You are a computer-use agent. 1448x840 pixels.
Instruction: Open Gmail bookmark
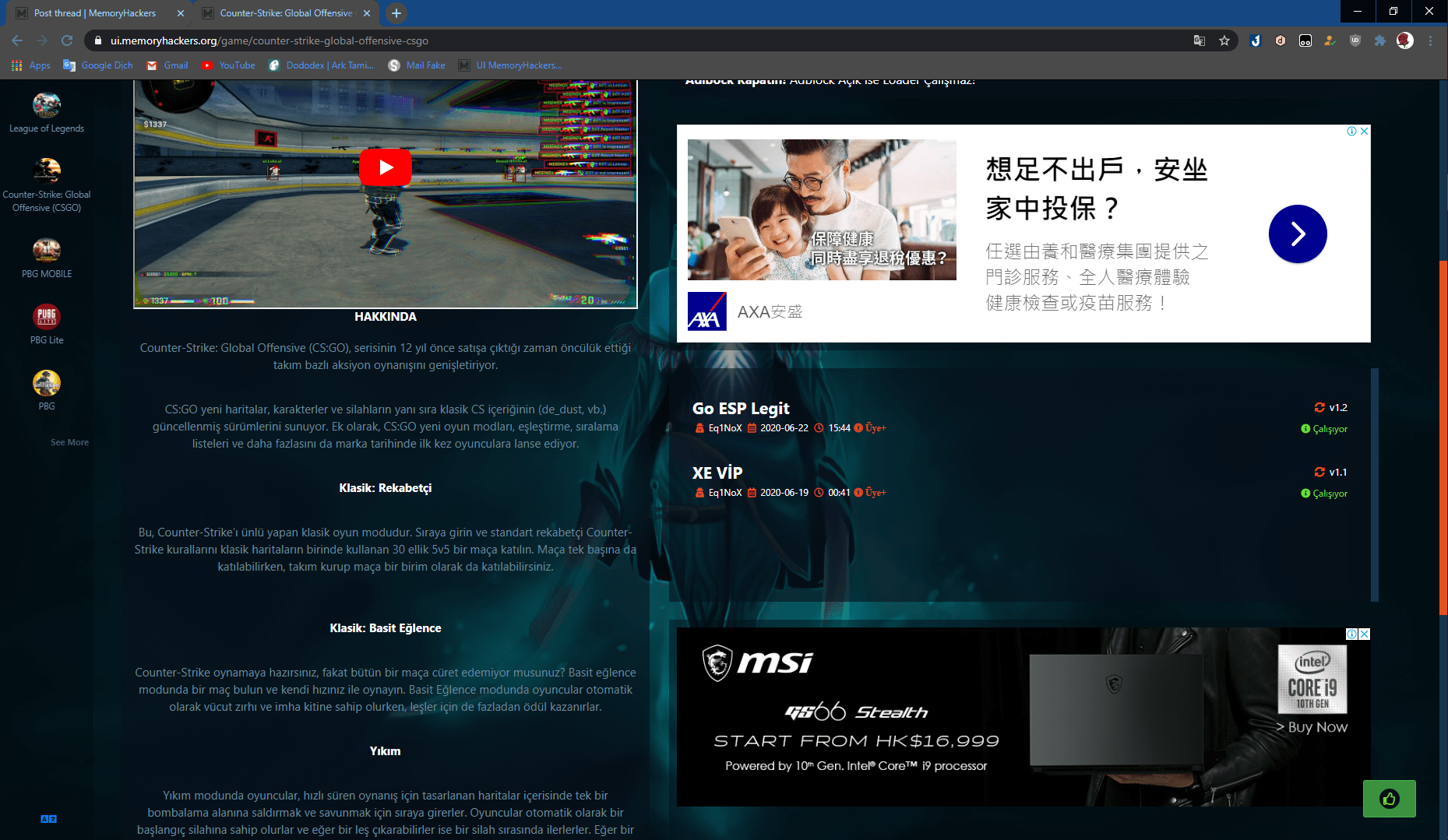[x=167, y=65]
